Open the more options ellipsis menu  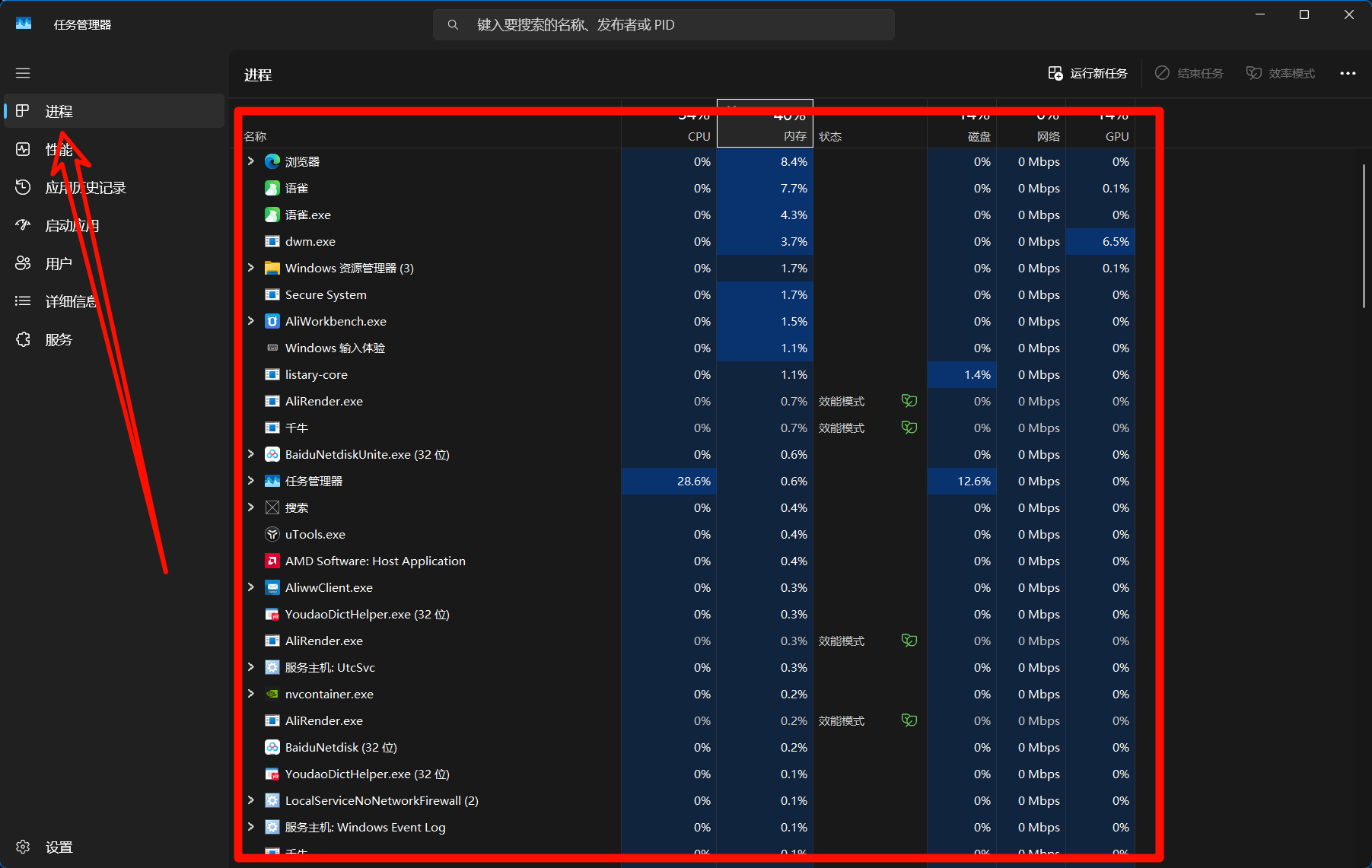point(1348,73)
